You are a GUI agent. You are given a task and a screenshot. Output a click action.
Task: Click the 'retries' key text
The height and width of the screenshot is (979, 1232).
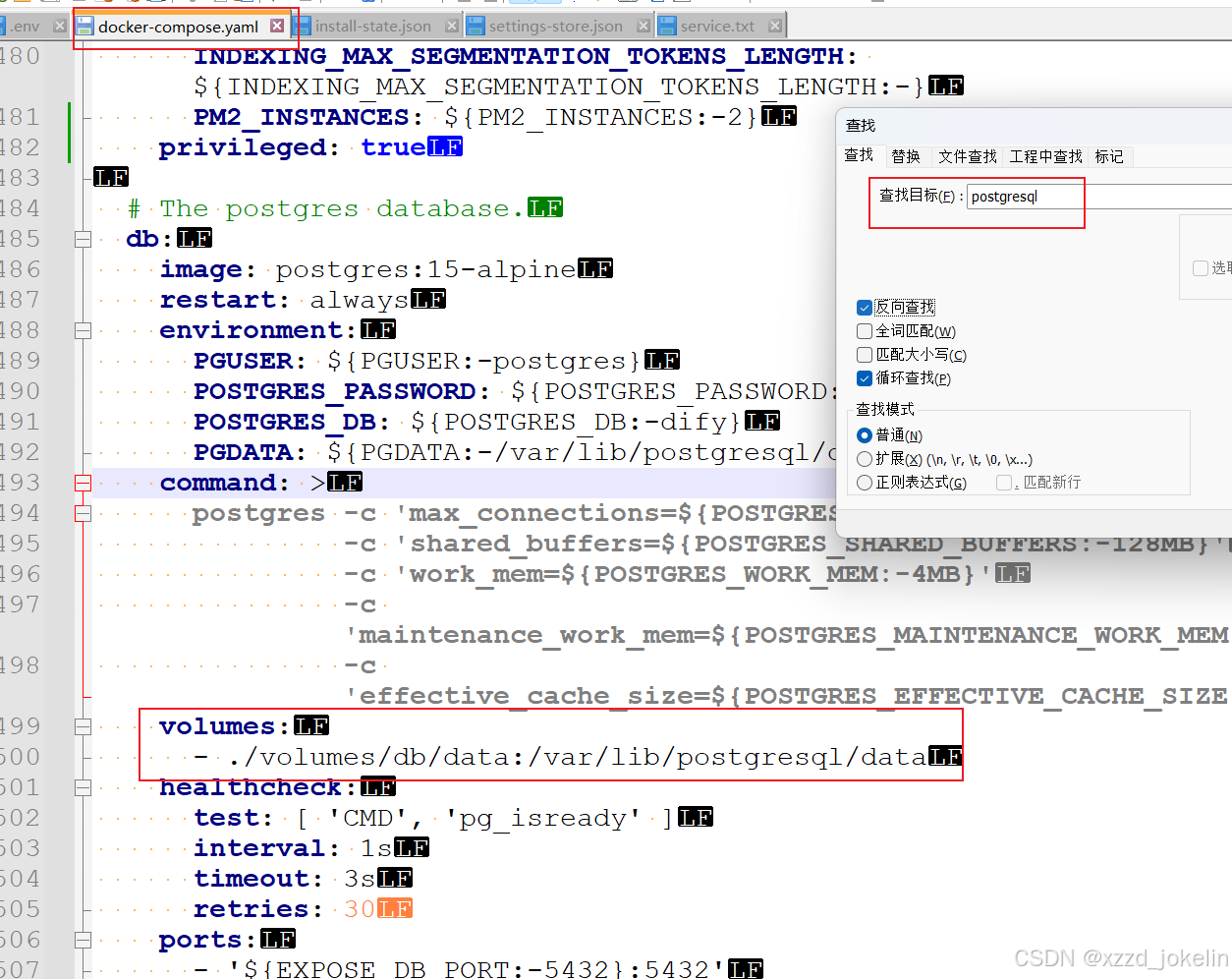coord(252,909)
